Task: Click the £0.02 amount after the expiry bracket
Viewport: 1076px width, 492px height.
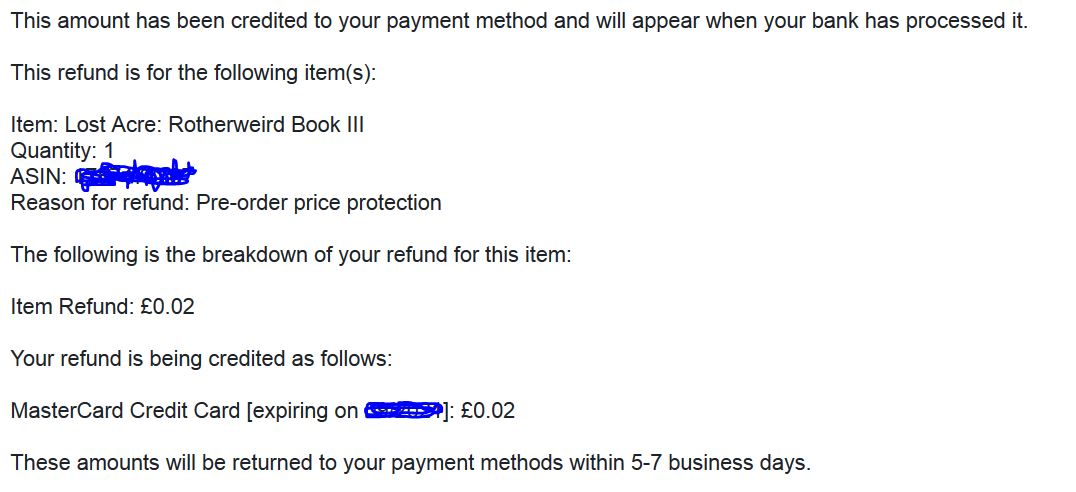Action: pyautogui.click(x=488, y=410)
